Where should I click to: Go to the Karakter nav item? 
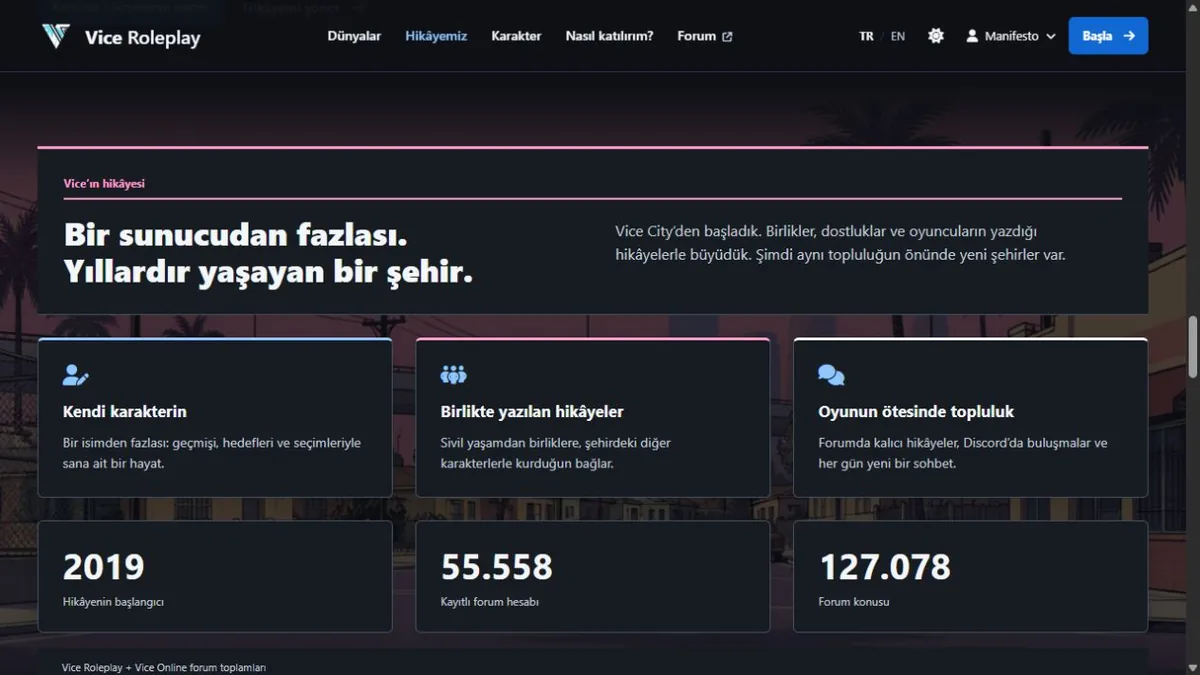point(516,36)
